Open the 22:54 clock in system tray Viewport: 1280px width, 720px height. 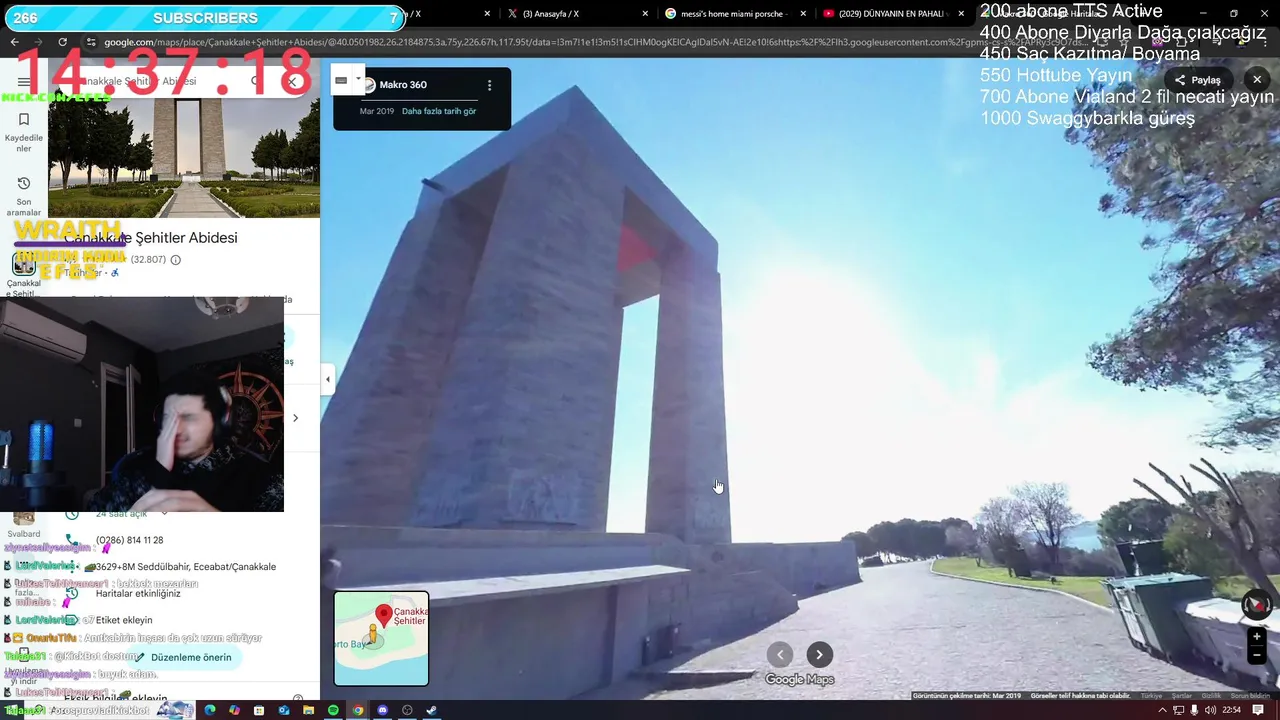(1231, 710)
